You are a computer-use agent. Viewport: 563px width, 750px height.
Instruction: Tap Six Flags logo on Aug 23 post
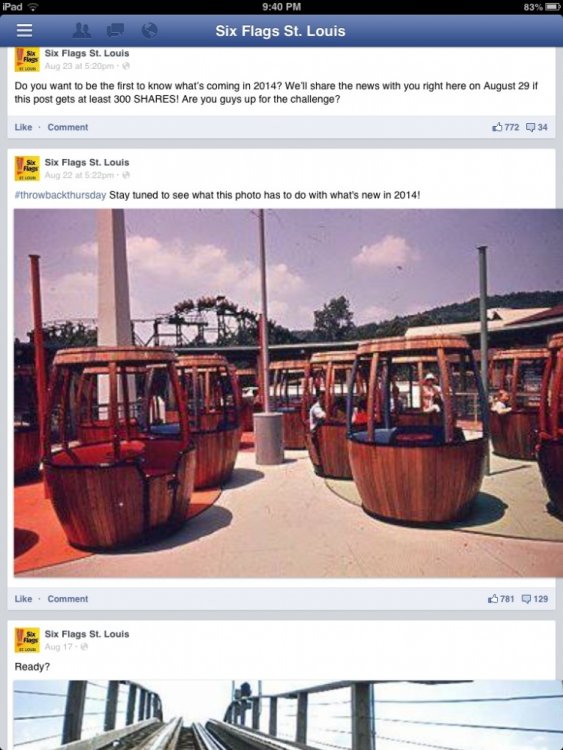click(x=27, y=59)
